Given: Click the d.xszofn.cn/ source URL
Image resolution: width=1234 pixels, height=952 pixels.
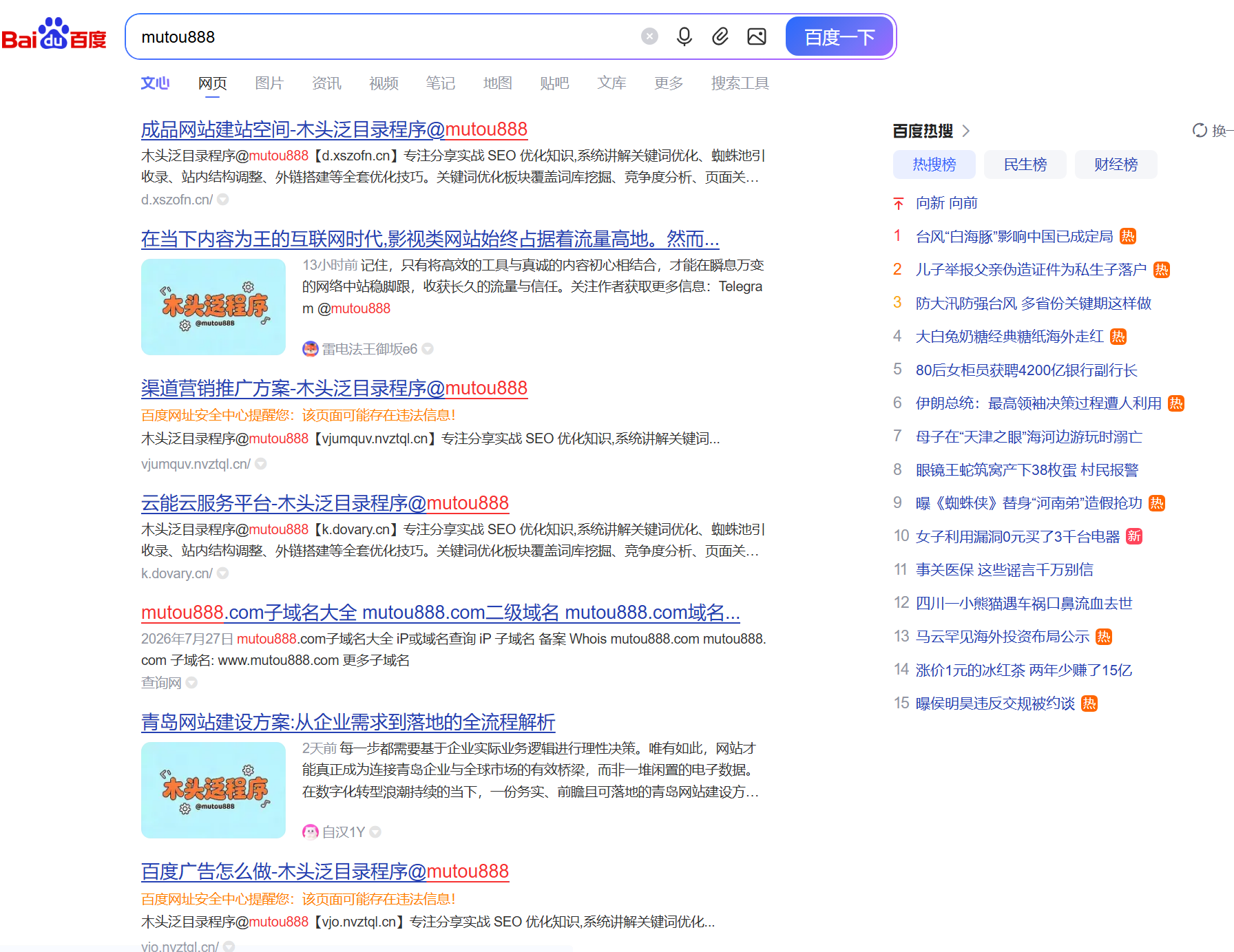Looking at the screenshot, I should click(x=177, y=200).
